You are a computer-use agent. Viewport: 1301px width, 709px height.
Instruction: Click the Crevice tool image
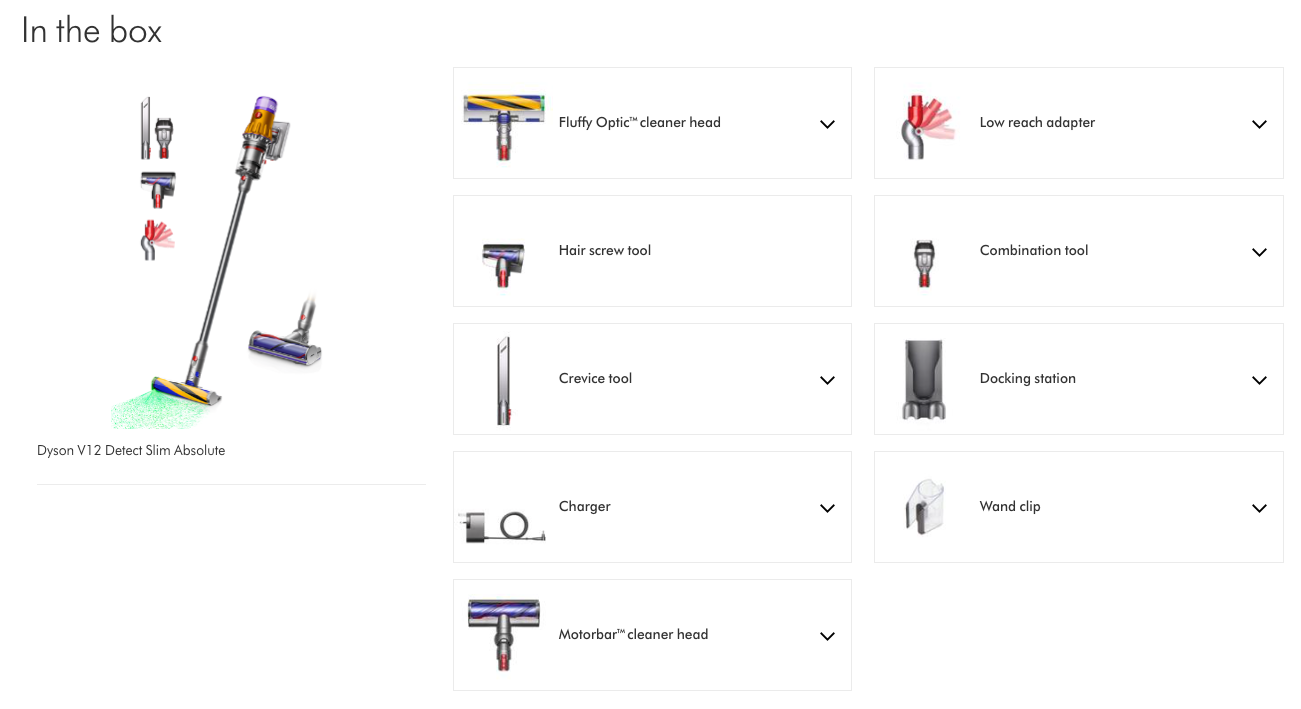pos(504,380)
